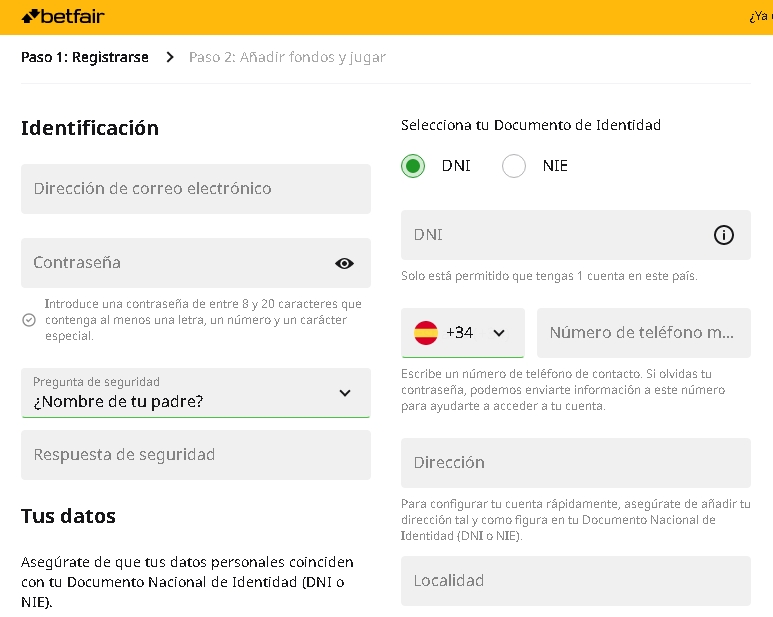Open the DNI info icon
This screenshot has height=617, width=773.
tap(724, 235)
